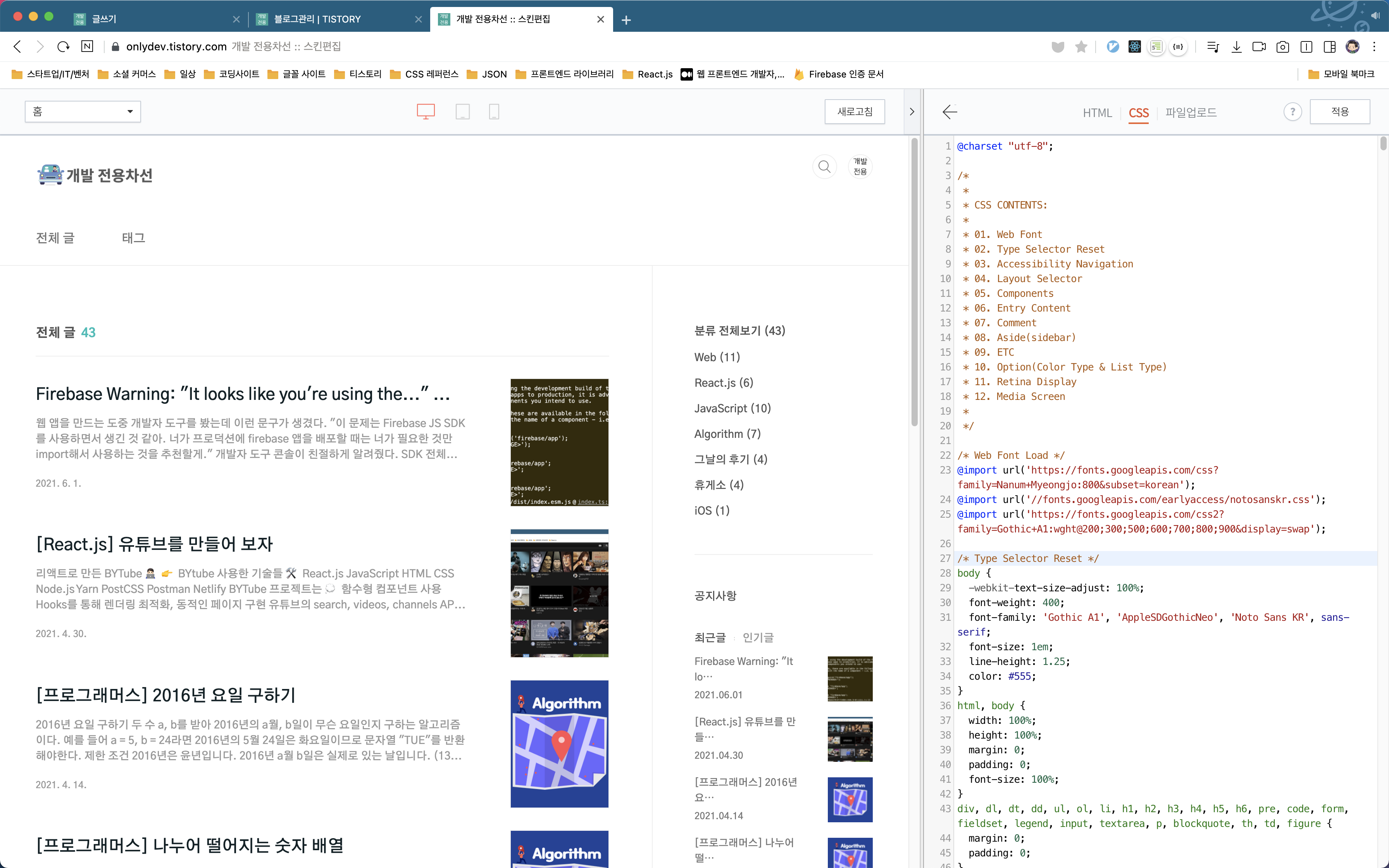Switch preview to mobile phone icon
This screenshot has height=868, width=1389.
(494, 111)
